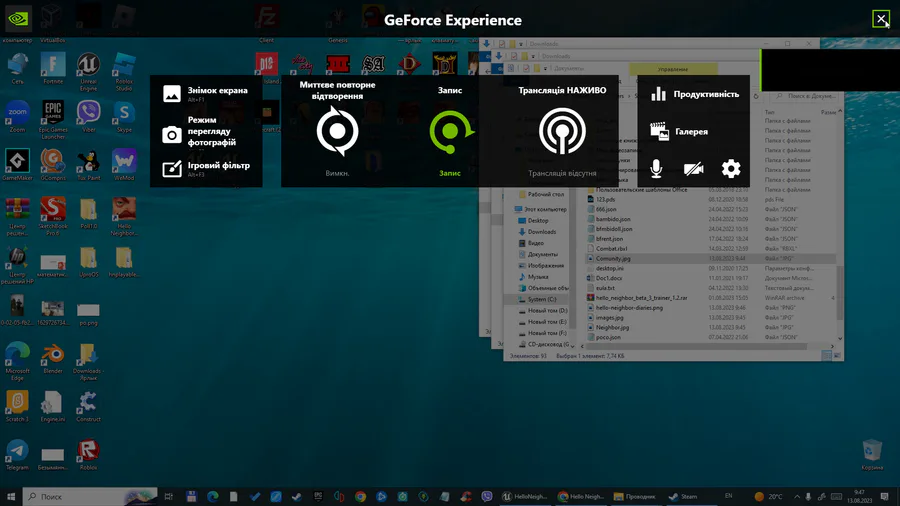Screen dimensions: 900x506
Task: Take a screenshot with Знімок екрана
Action: coord(205,94)
